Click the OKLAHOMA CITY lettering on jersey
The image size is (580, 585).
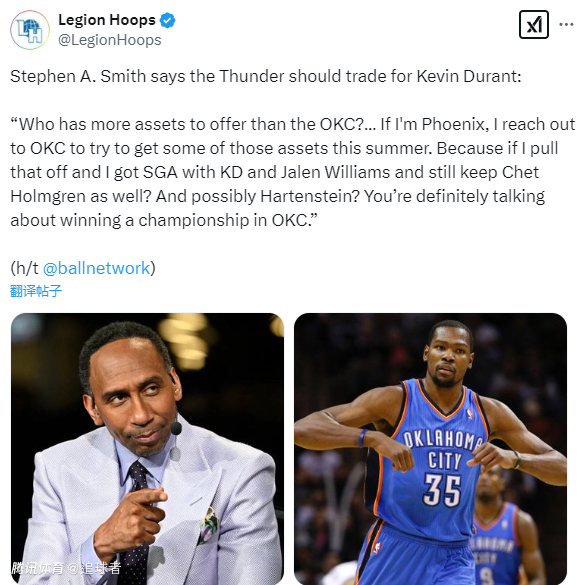coord(443,450)
